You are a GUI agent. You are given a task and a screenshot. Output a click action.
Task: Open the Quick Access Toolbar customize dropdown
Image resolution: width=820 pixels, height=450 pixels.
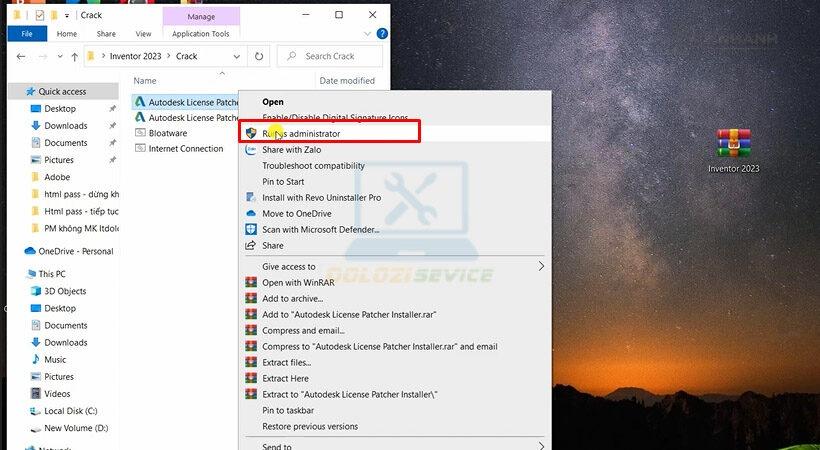(x=67, y=16)
